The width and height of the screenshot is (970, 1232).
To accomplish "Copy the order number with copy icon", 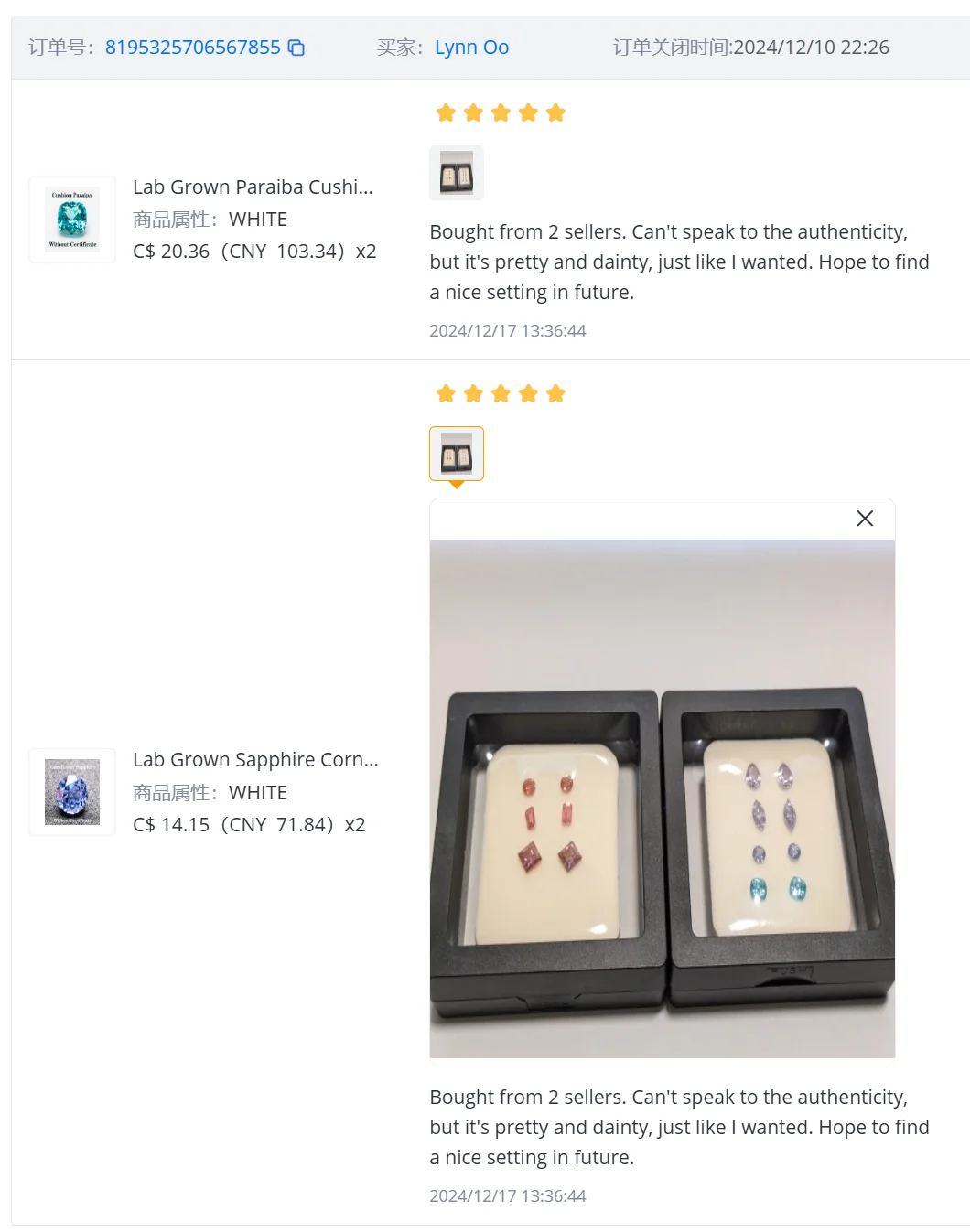I will pos(296,48).
